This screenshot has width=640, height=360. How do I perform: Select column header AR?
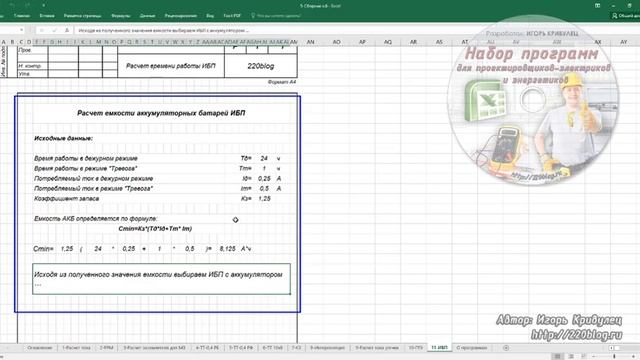coord(413,42)
